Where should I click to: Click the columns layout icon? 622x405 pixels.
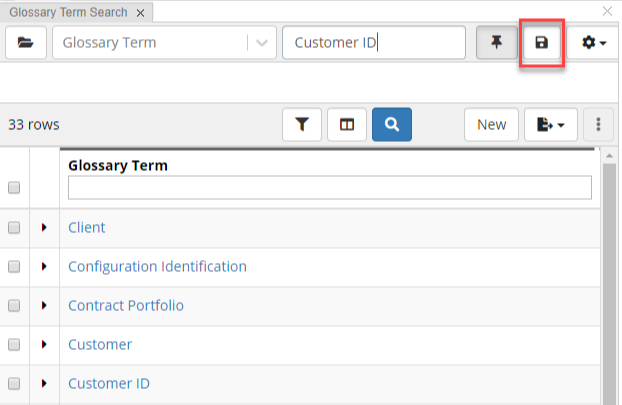347,125
